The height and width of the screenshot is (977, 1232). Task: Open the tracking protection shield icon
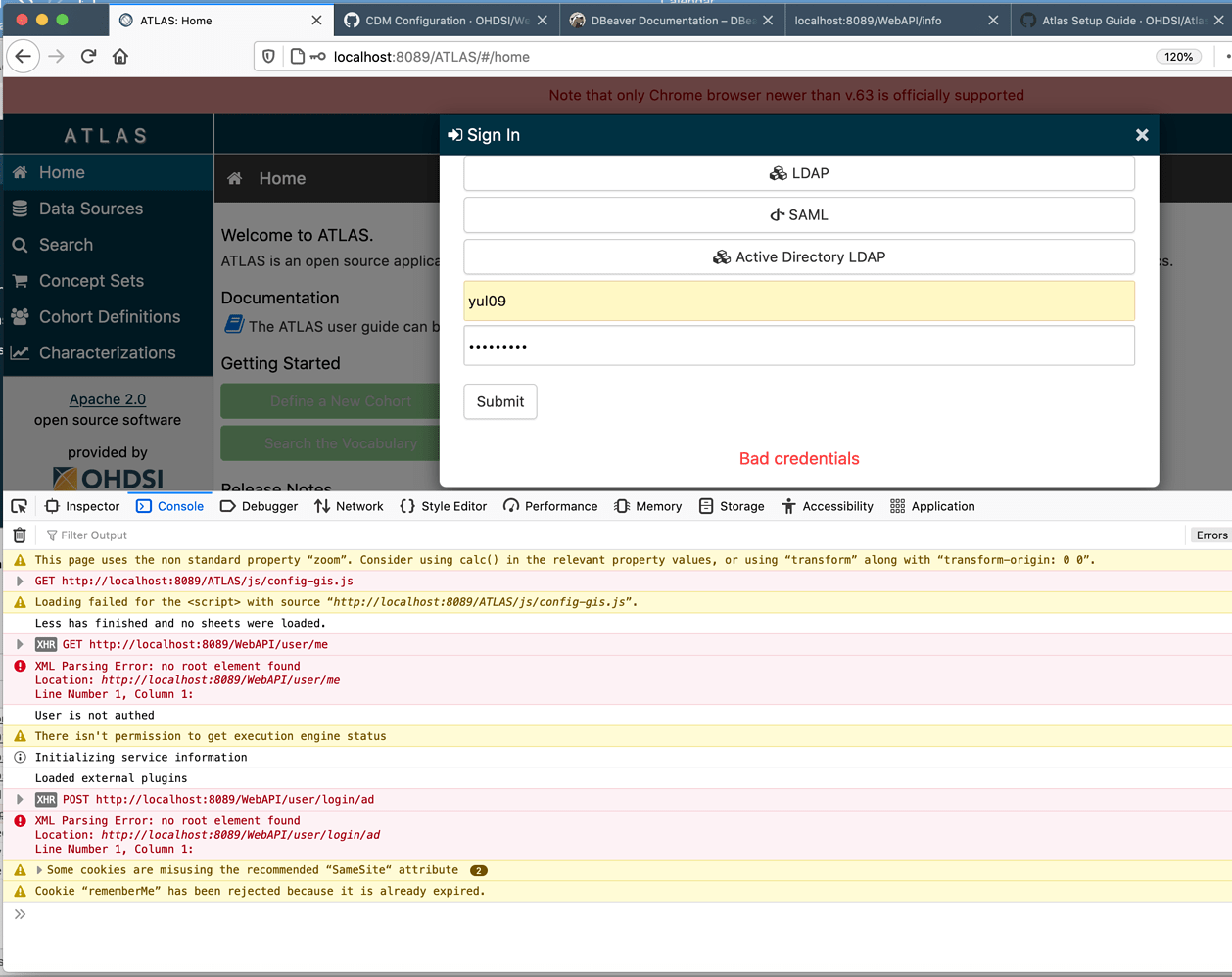tap(268, 57)
